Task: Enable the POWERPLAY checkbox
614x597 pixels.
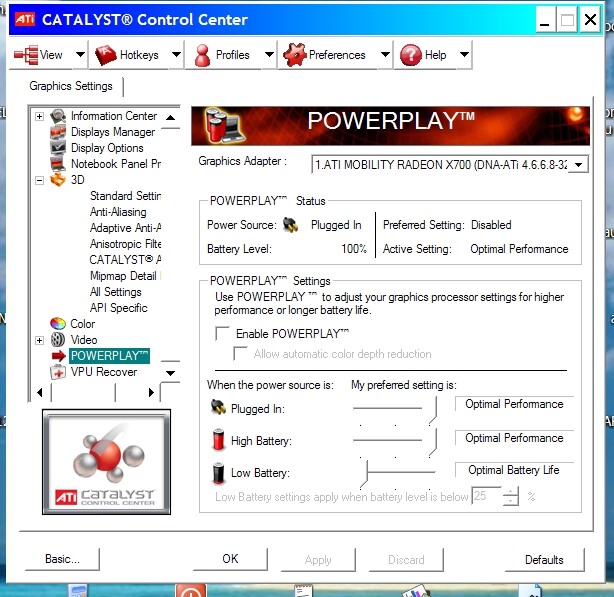Action: (222, 334)
